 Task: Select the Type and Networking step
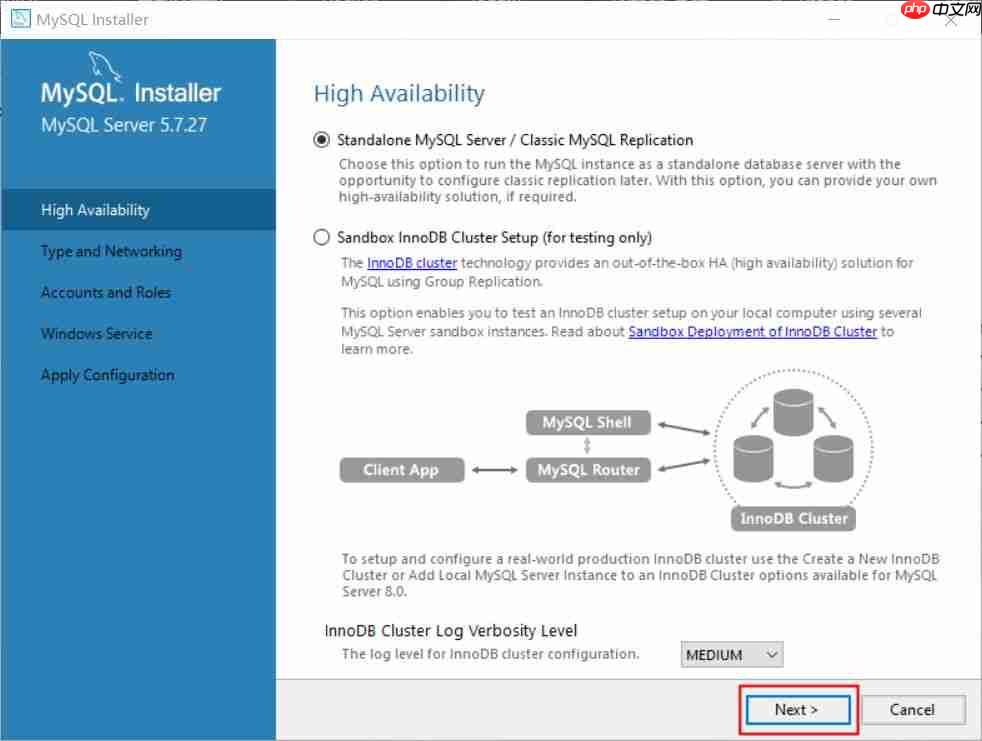(111, 251)
